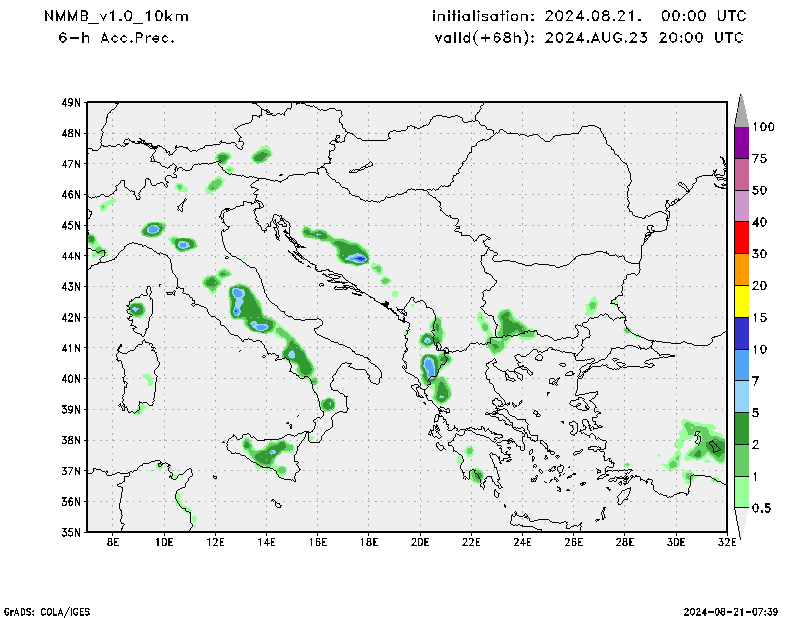Click the red 30–40 legend color band
The image size is (800, 618).
741,238
